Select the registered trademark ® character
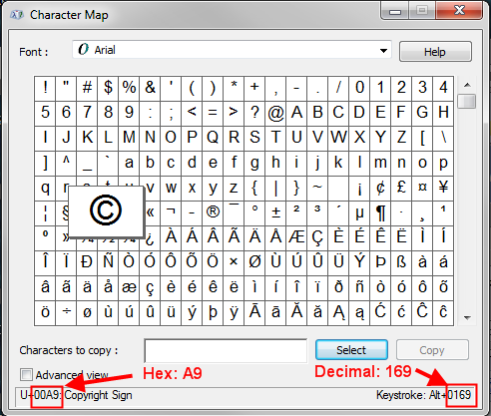This screenshot has height=416, width=491. [x=213, y=212]
